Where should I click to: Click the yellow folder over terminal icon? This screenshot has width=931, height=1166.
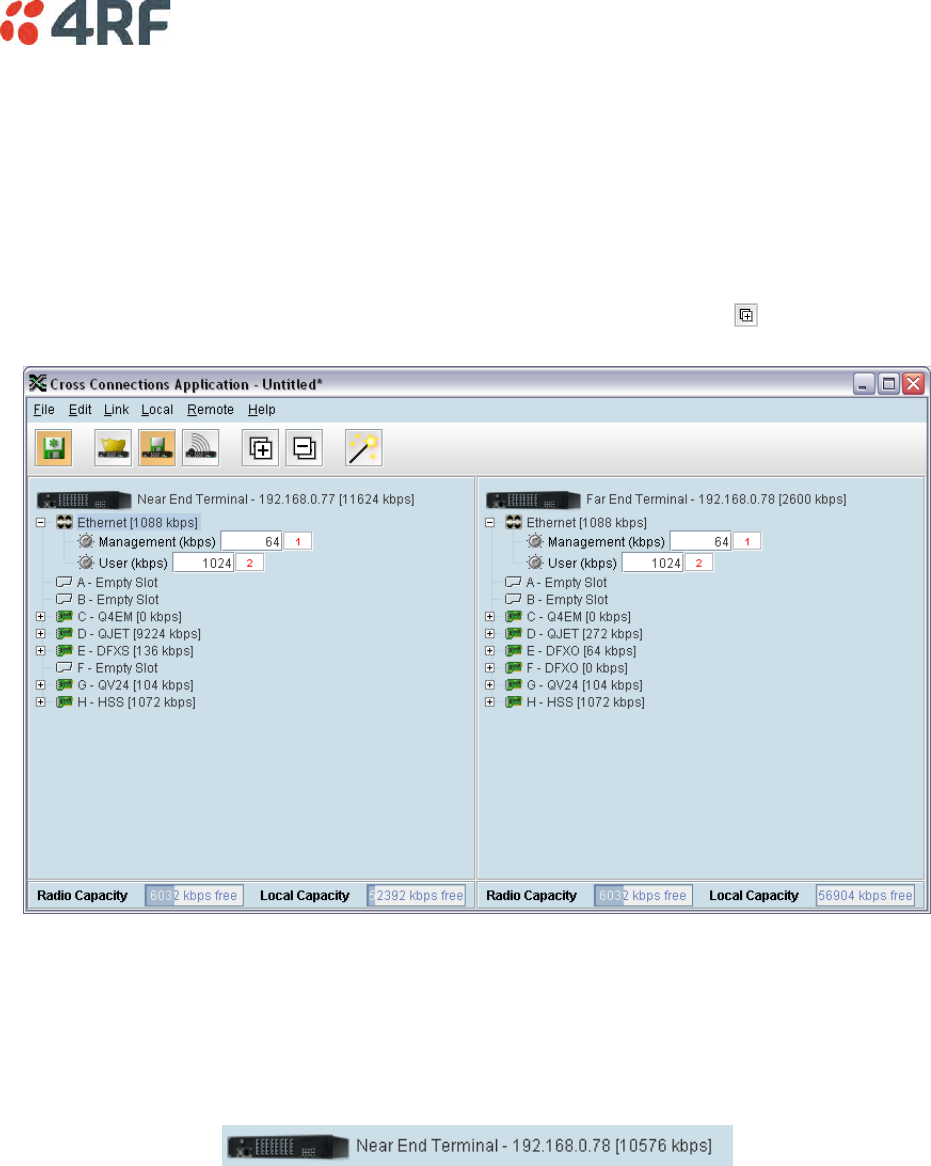click(x=113, y=448)
